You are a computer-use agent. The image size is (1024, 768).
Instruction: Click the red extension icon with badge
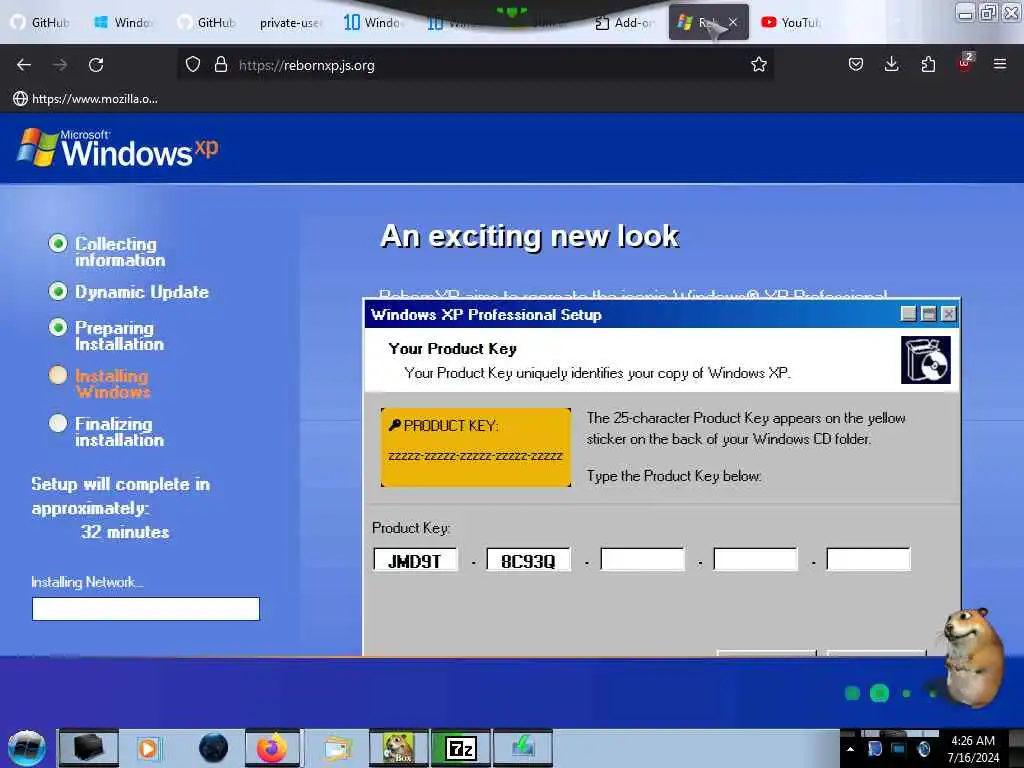[965, 63]
